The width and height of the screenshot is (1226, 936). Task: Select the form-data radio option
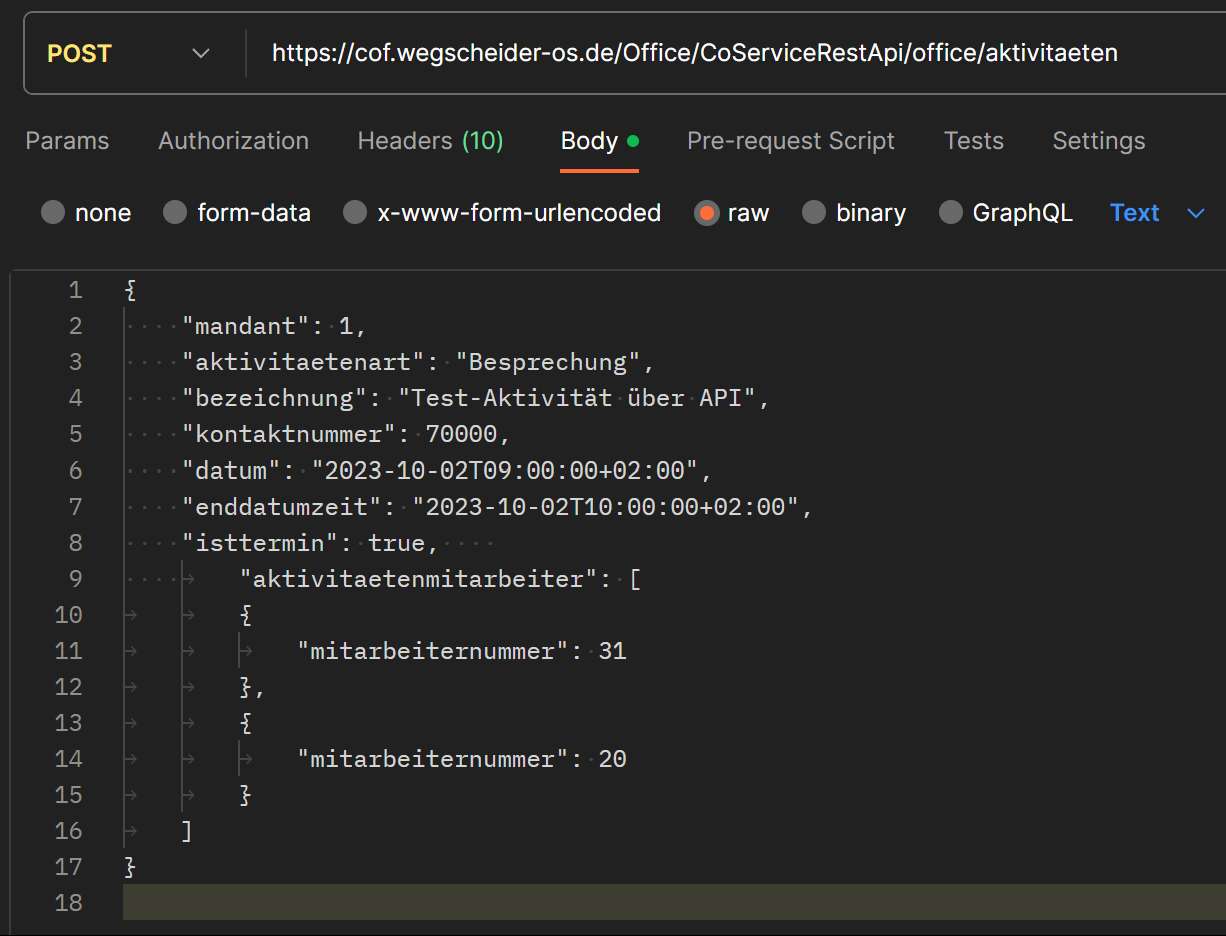pyautogui.click(x=175, y=213)
